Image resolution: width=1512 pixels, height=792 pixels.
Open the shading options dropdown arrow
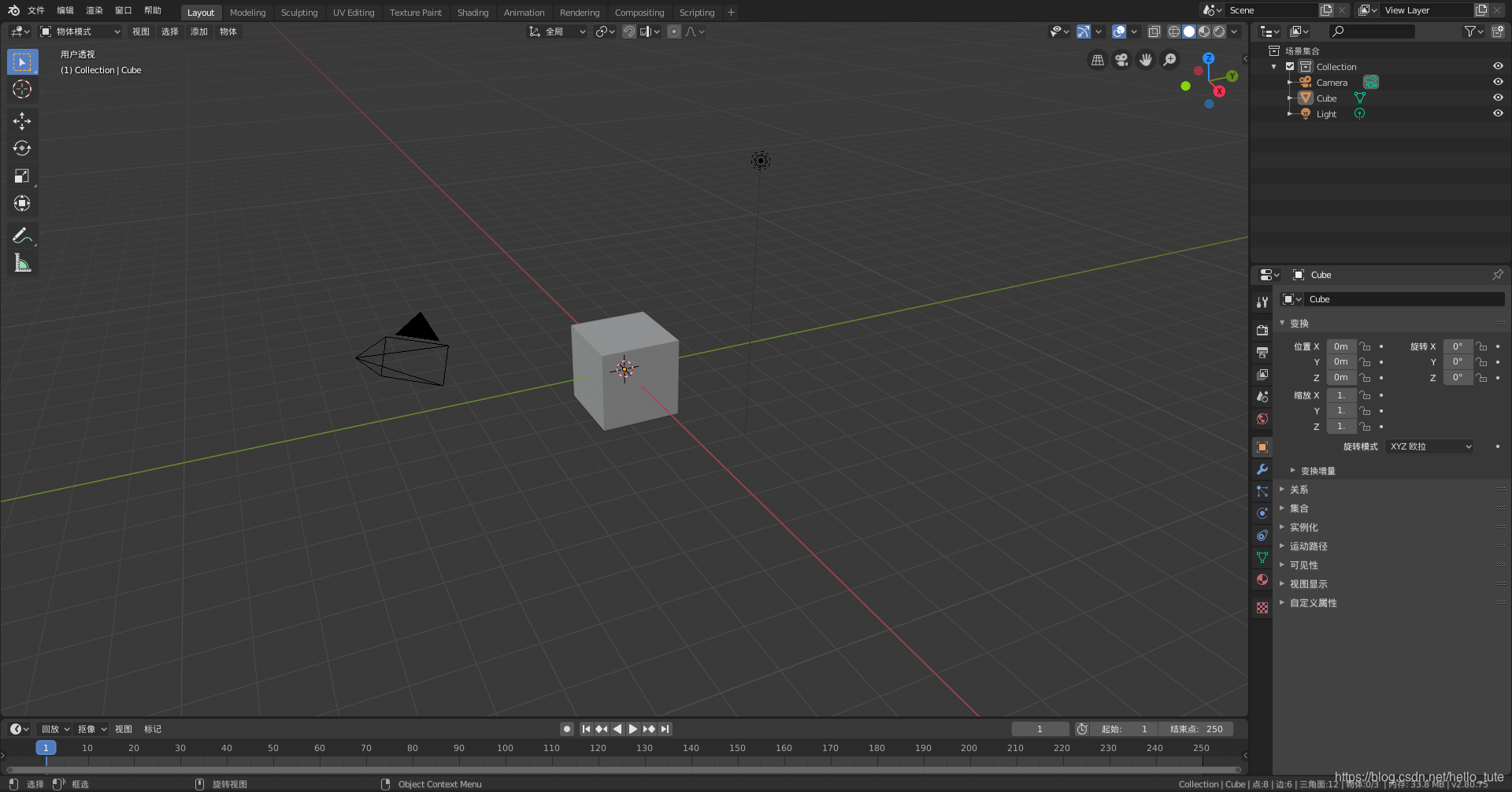[1235, 31]
